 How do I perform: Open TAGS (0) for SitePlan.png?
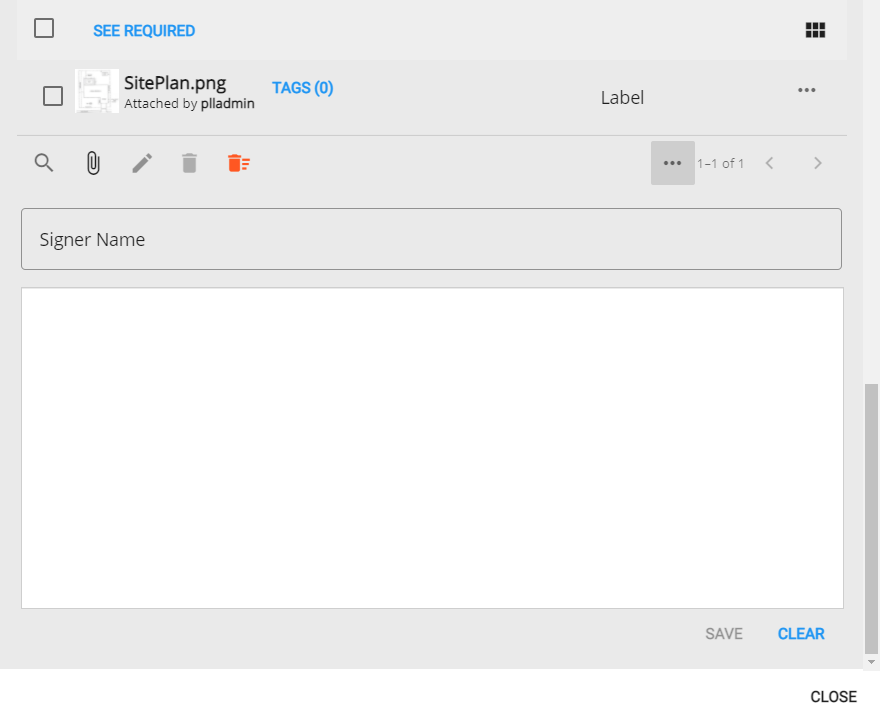click(302, 88)
